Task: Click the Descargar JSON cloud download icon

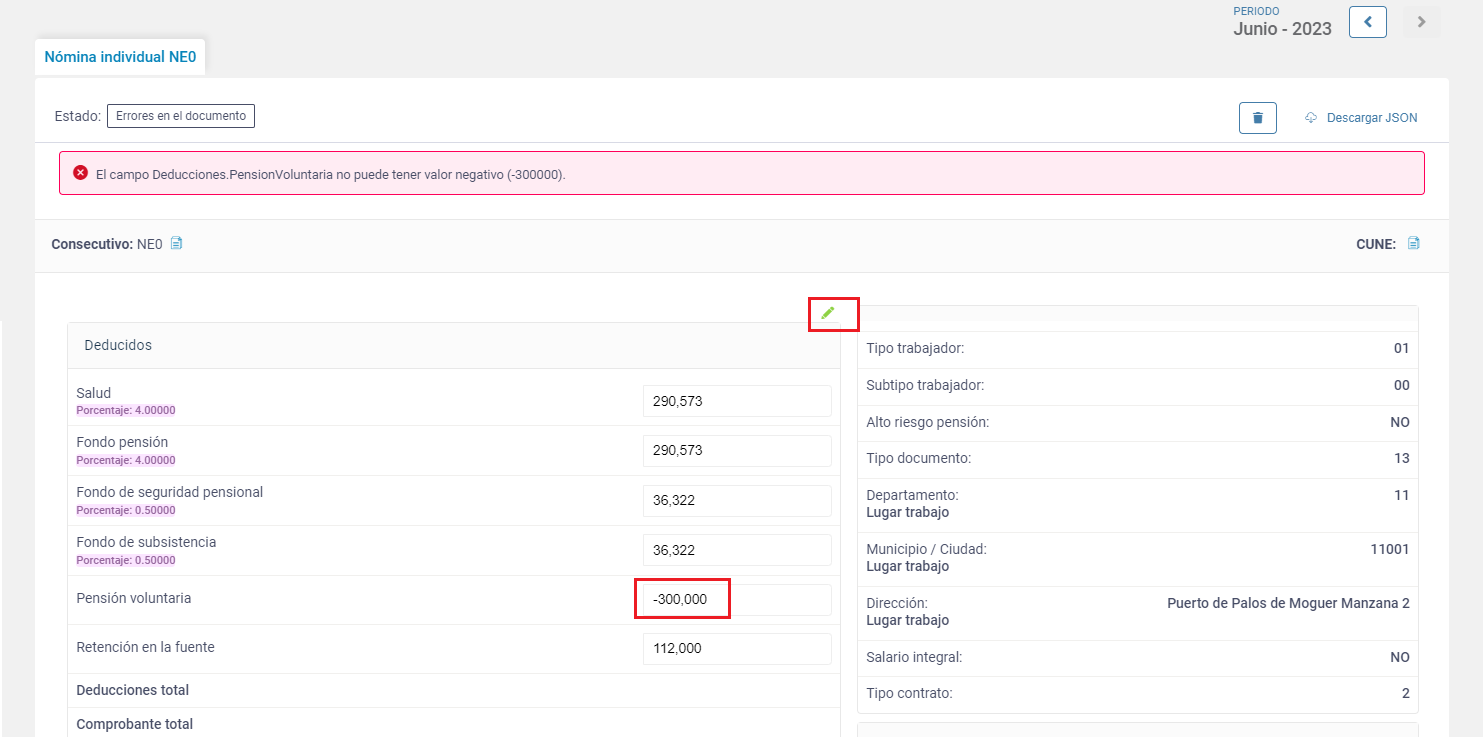Action: (x=1311, y=118)
